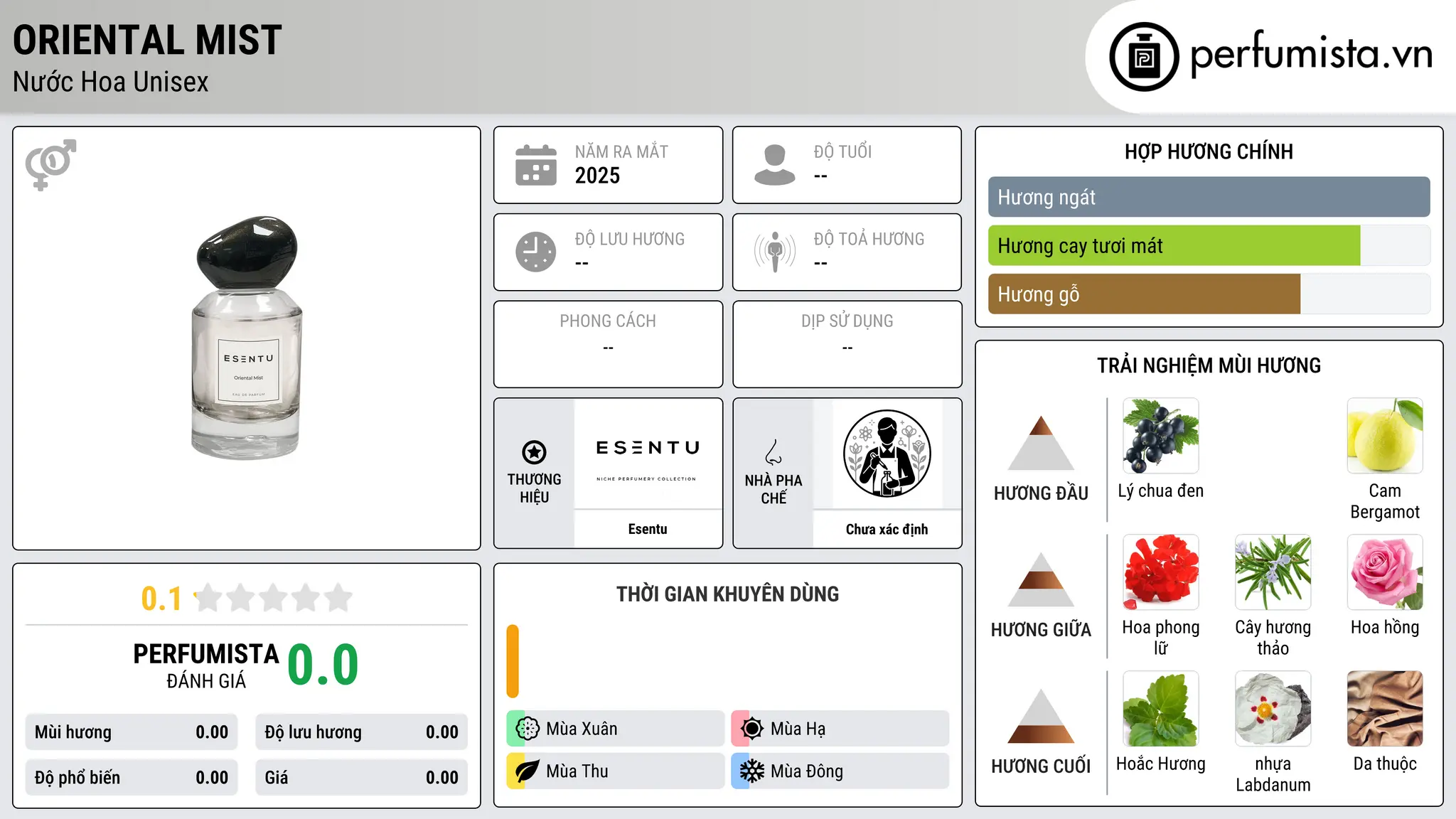The height and width of the screenshot is (819, 1456).
Task: Click the ORIENTAL MIST title
Action: click(x=147, y=40)
